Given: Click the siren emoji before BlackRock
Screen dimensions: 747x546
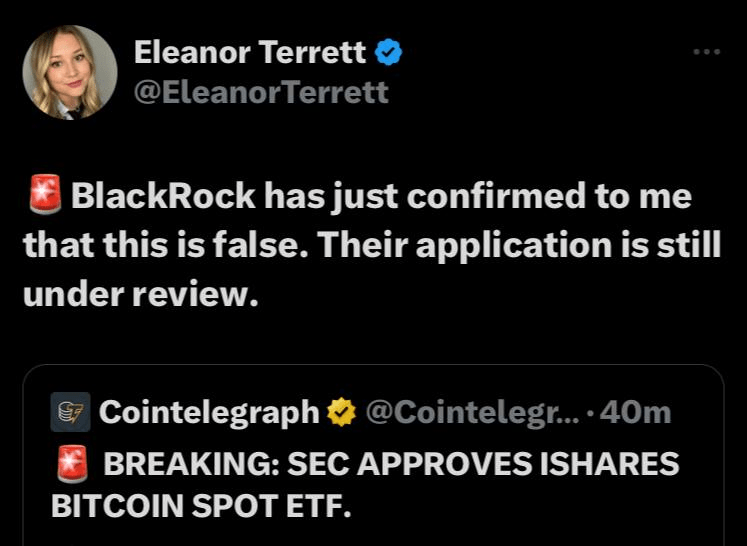Looking at the screenshot, I should point(45,194).
